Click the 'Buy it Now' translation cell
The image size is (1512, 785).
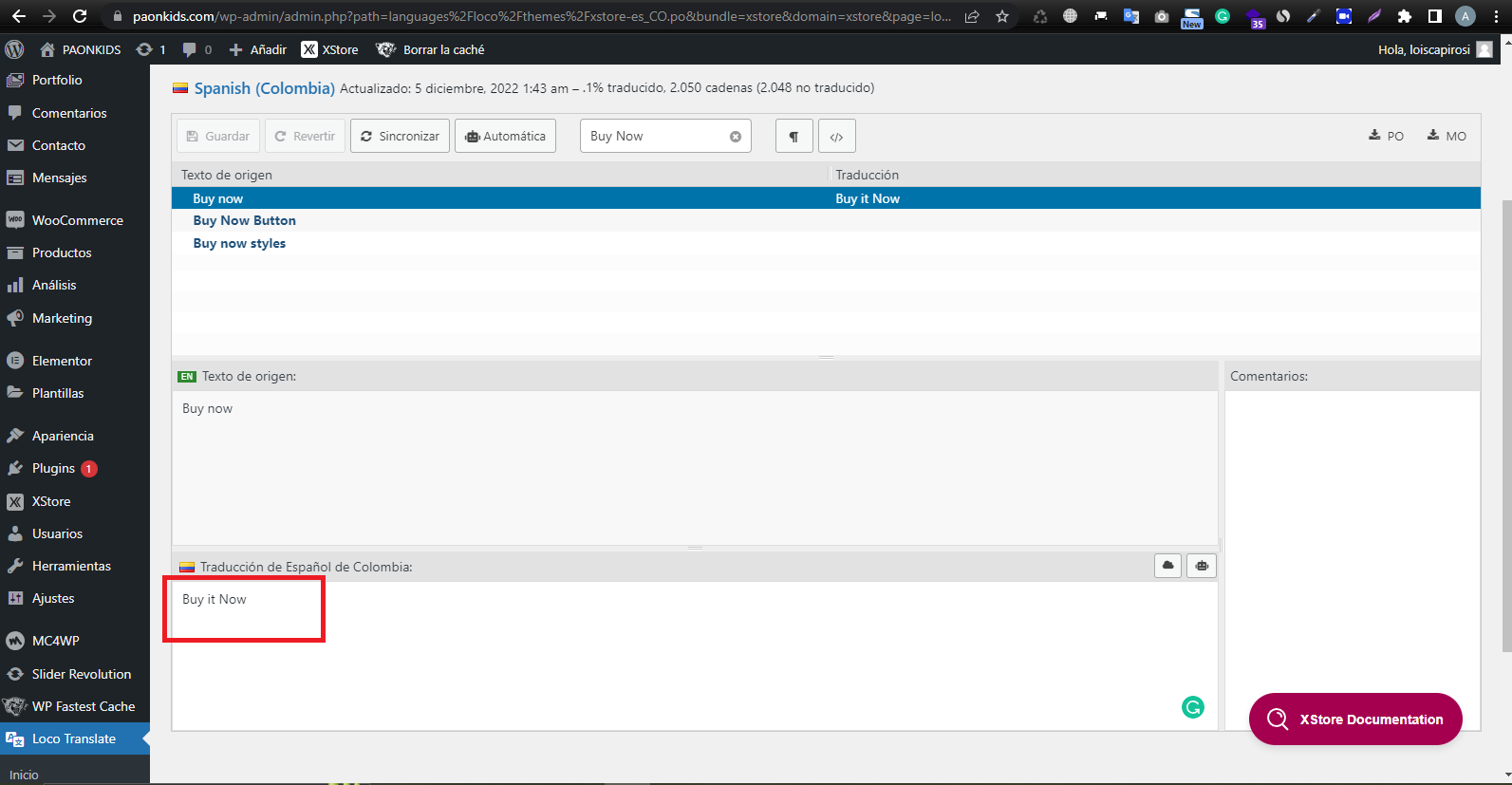click(x=868, y=198)
